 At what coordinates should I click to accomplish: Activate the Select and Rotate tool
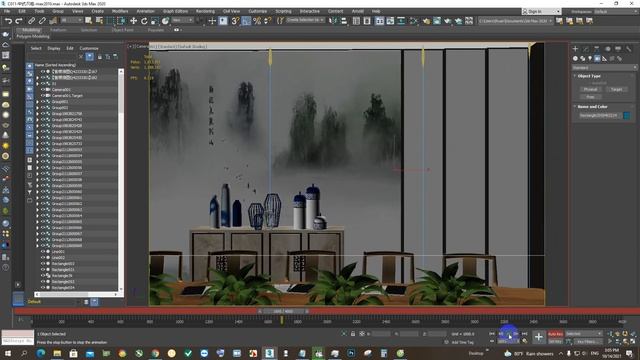[144, 20]
